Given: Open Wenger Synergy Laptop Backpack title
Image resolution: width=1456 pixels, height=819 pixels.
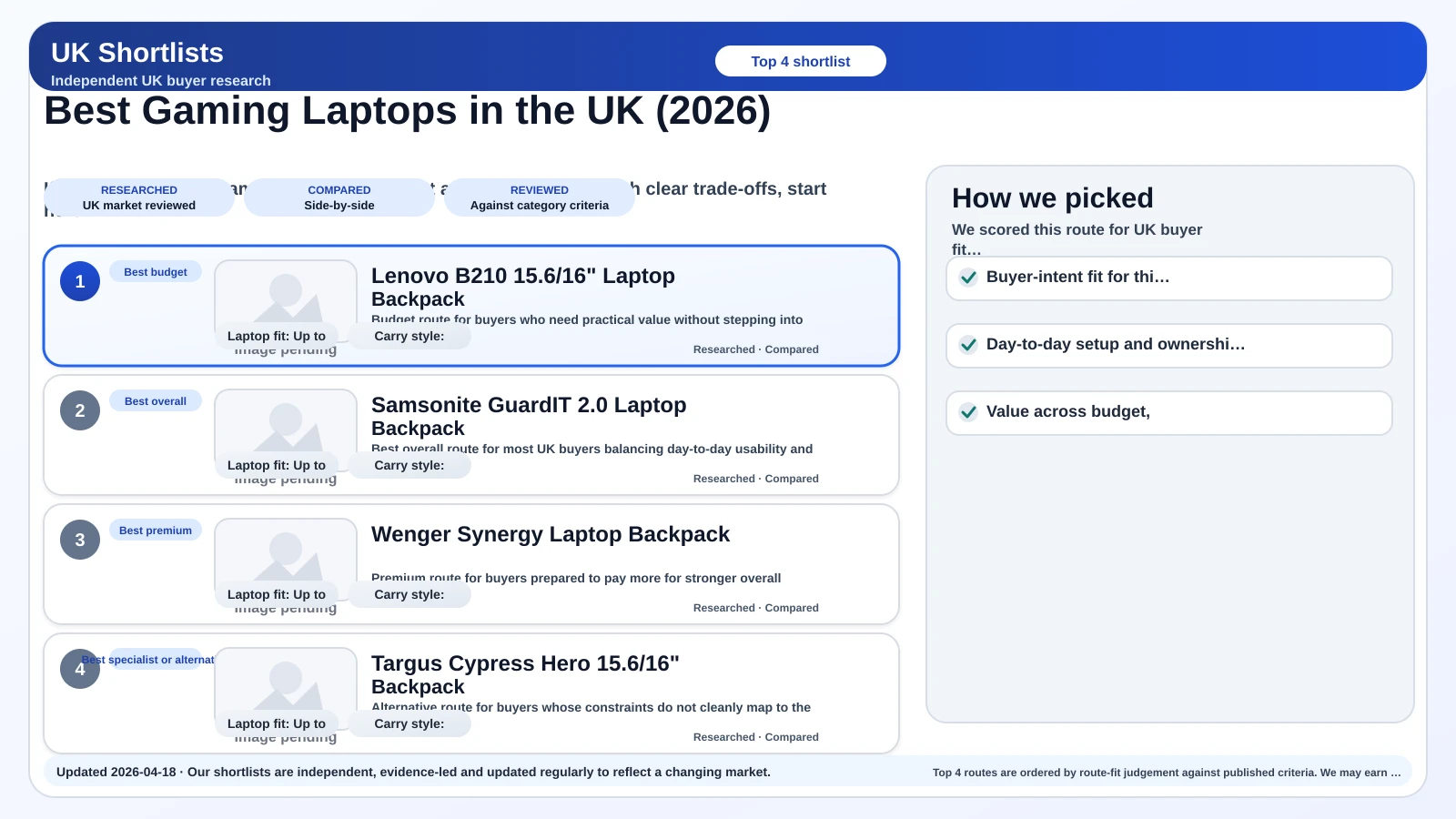Looking at the screenshot, I should (x=551, y=534).
